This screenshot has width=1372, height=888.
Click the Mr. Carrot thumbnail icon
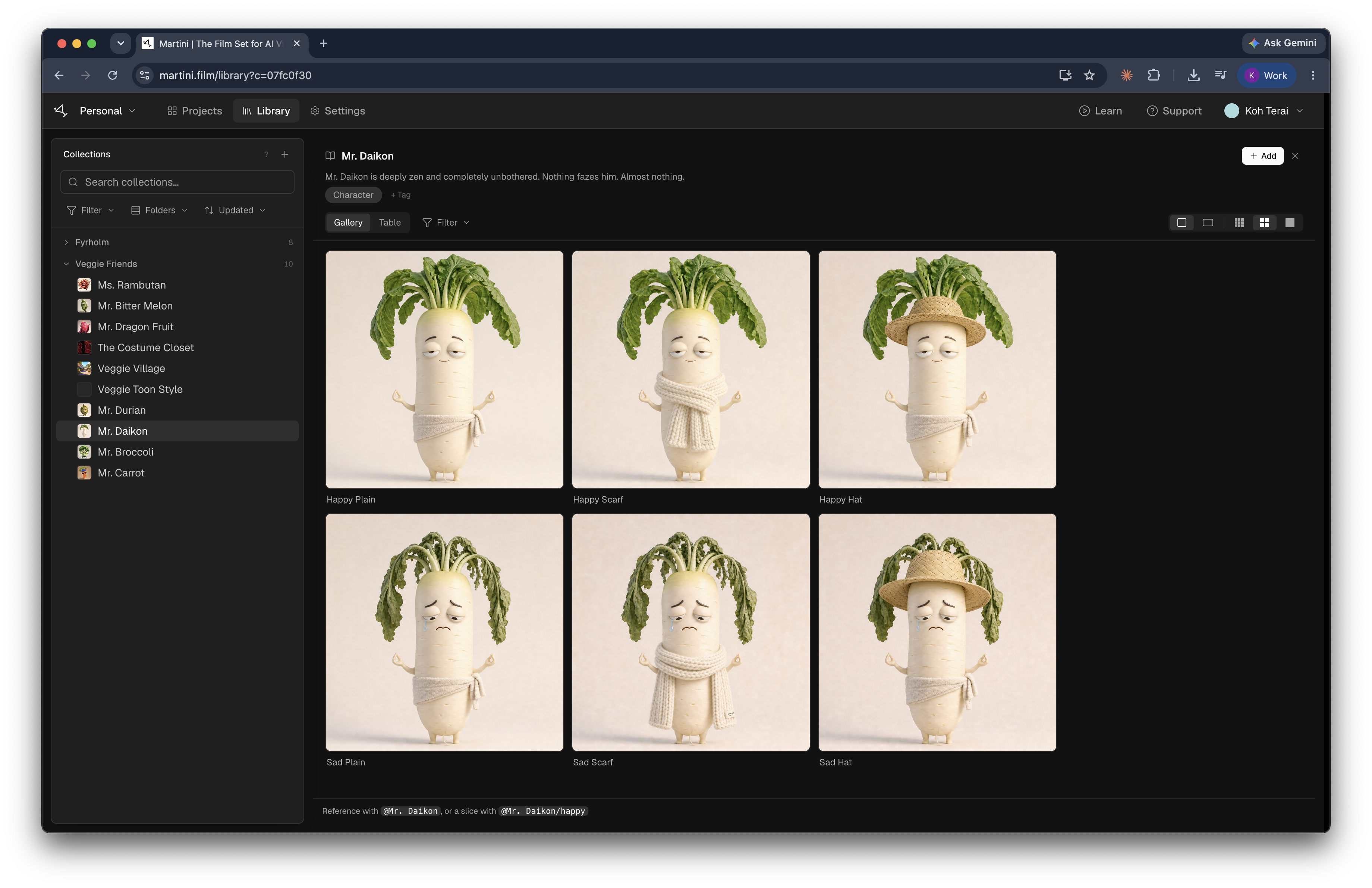click(x=84, y=473)
